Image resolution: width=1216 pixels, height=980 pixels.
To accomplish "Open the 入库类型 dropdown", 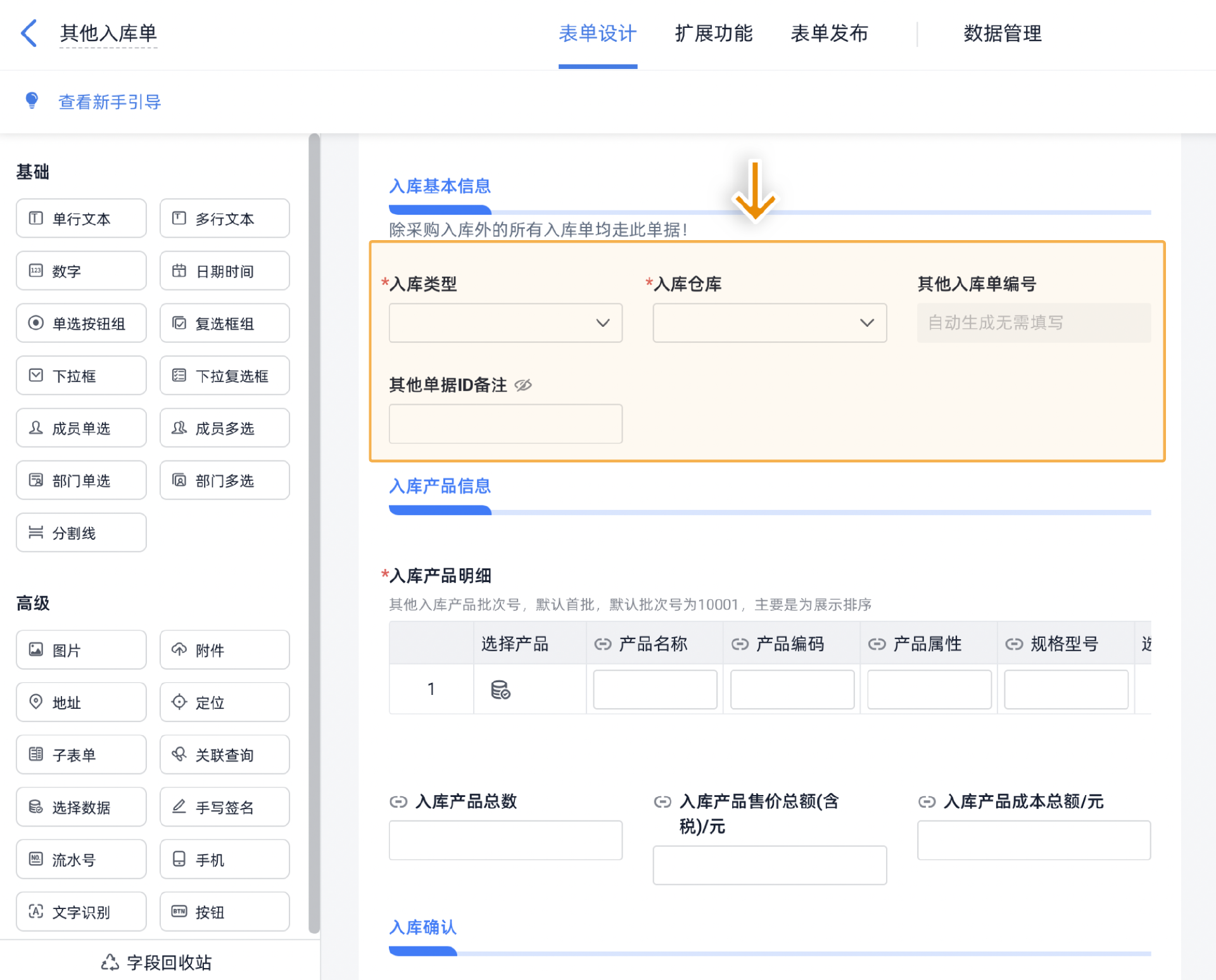I will pos(505,323).
